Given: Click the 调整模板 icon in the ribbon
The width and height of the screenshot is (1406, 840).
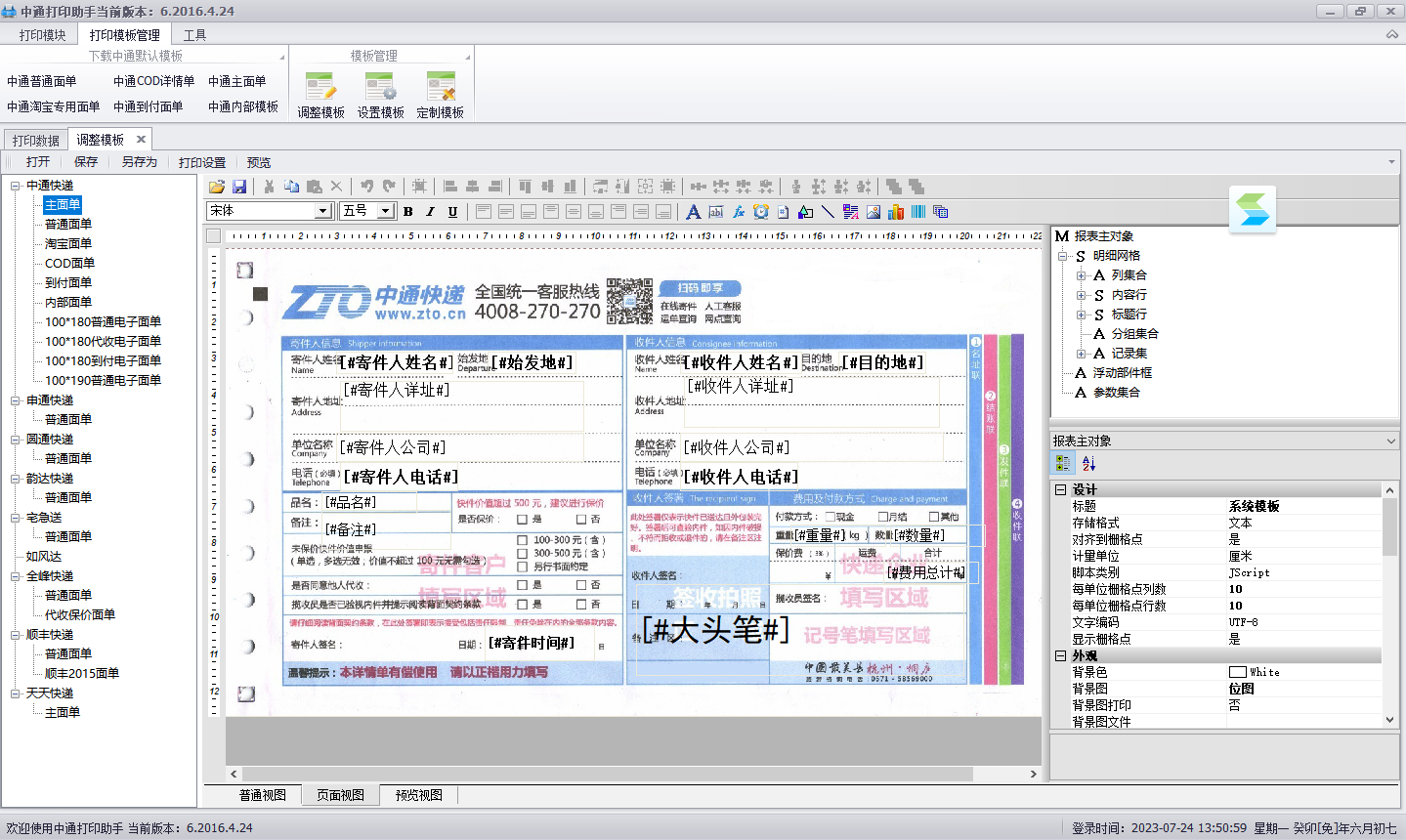Looking at the screenshot, I should click(x=320, y=86).
